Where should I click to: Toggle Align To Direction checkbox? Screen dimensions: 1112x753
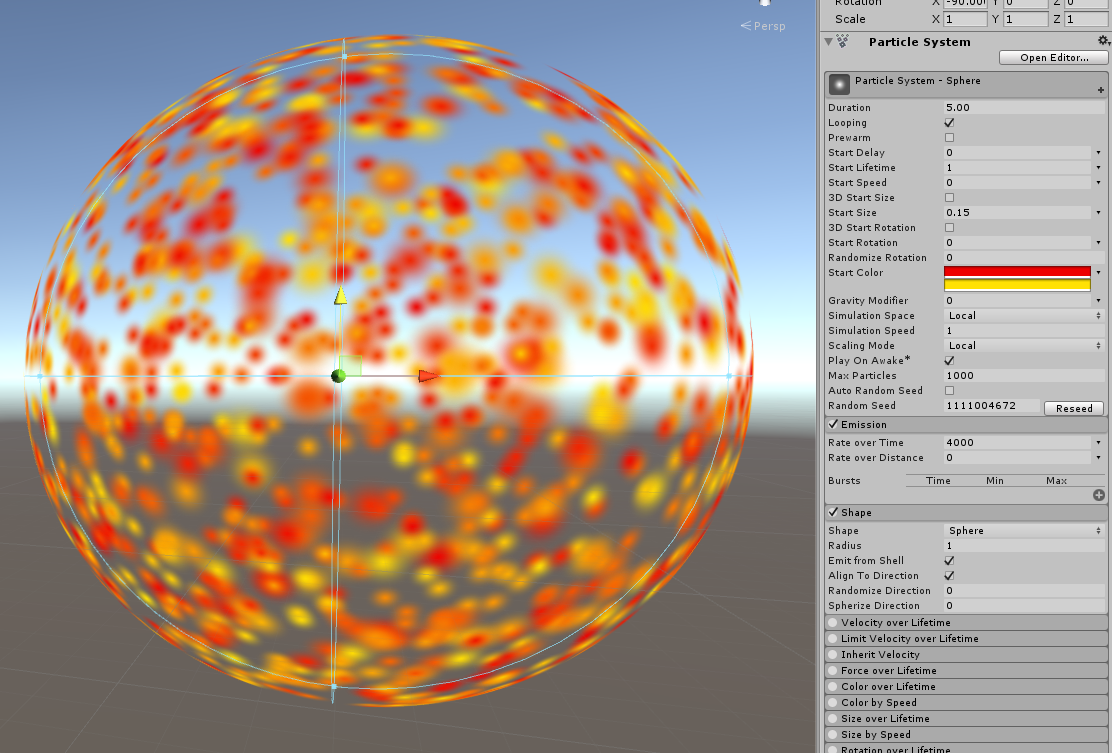pyautogui.click(x=950, y=576)
